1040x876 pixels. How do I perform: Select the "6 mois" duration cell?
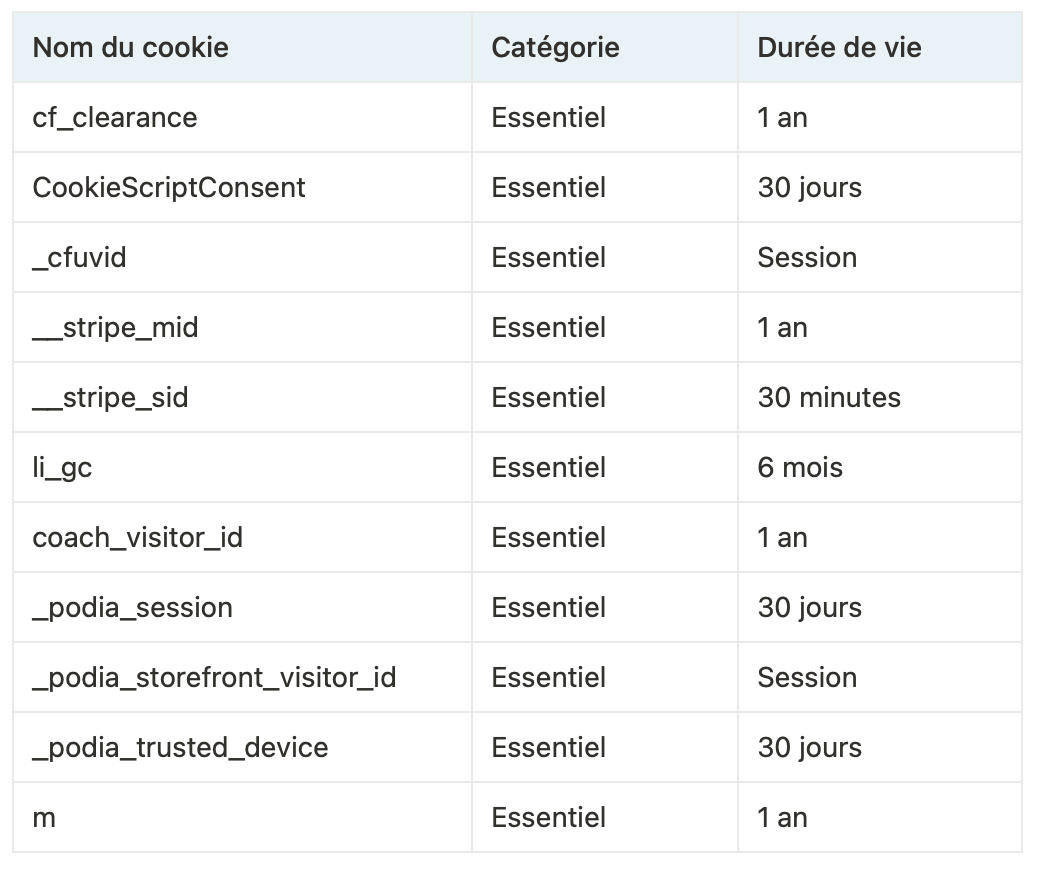click(800, 467)
